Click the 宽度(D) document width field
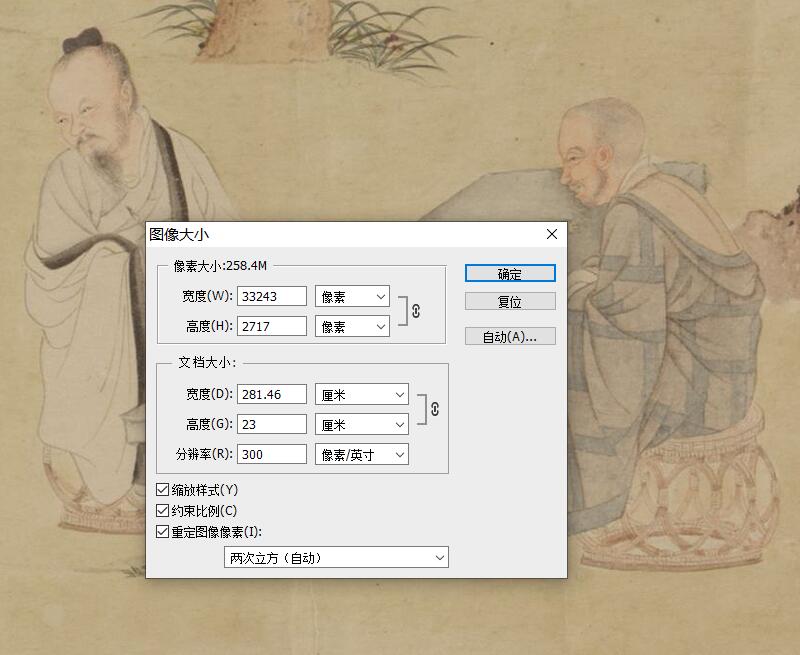800x655 pixels. pyautogui.click(x=272, y=394)
